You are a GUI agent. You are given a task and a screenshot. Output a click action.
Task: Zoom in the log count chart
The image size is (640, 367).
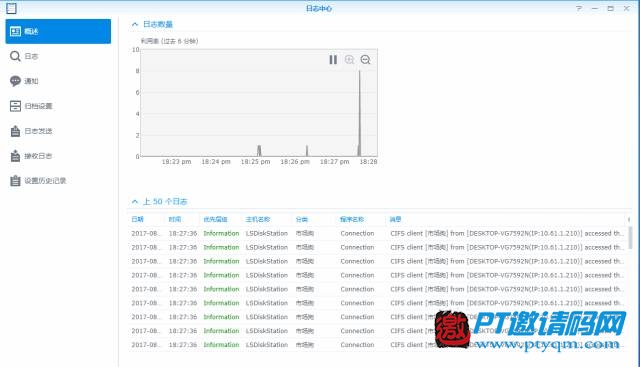(349, 60)
